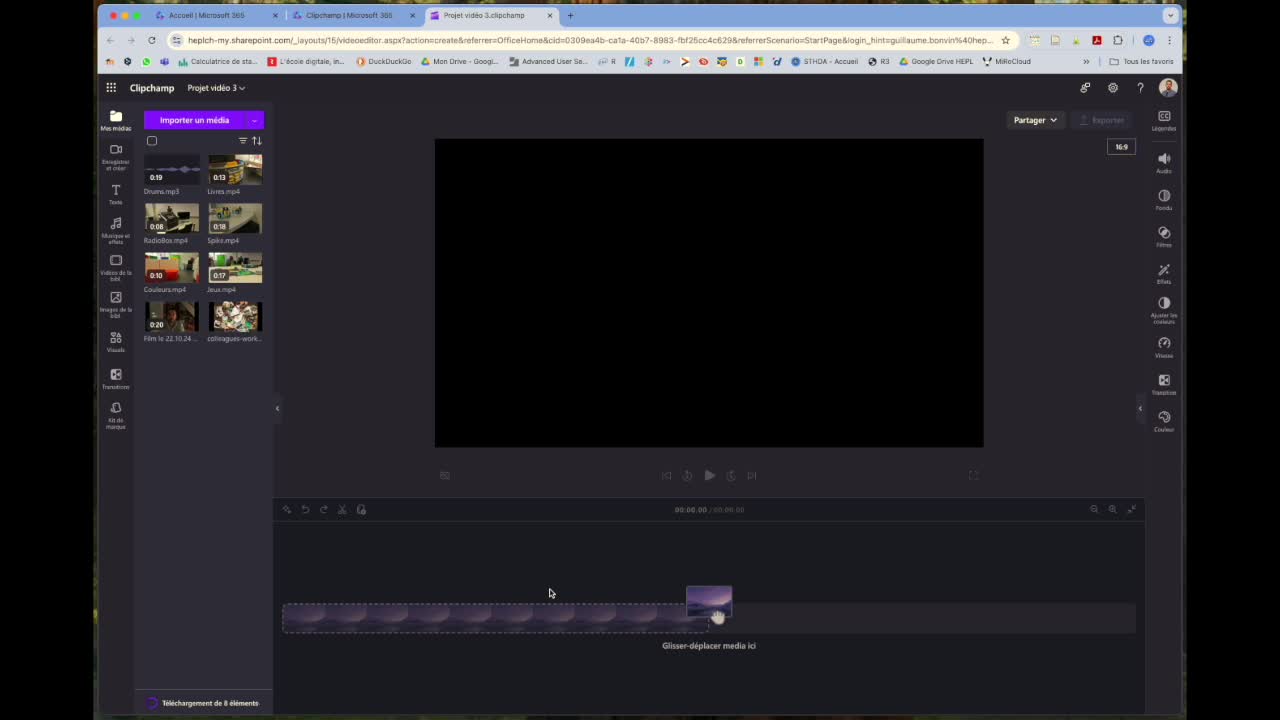Open the Audio properties panel
This screenshot has height=720, width=1280.
coord(1163,163)
